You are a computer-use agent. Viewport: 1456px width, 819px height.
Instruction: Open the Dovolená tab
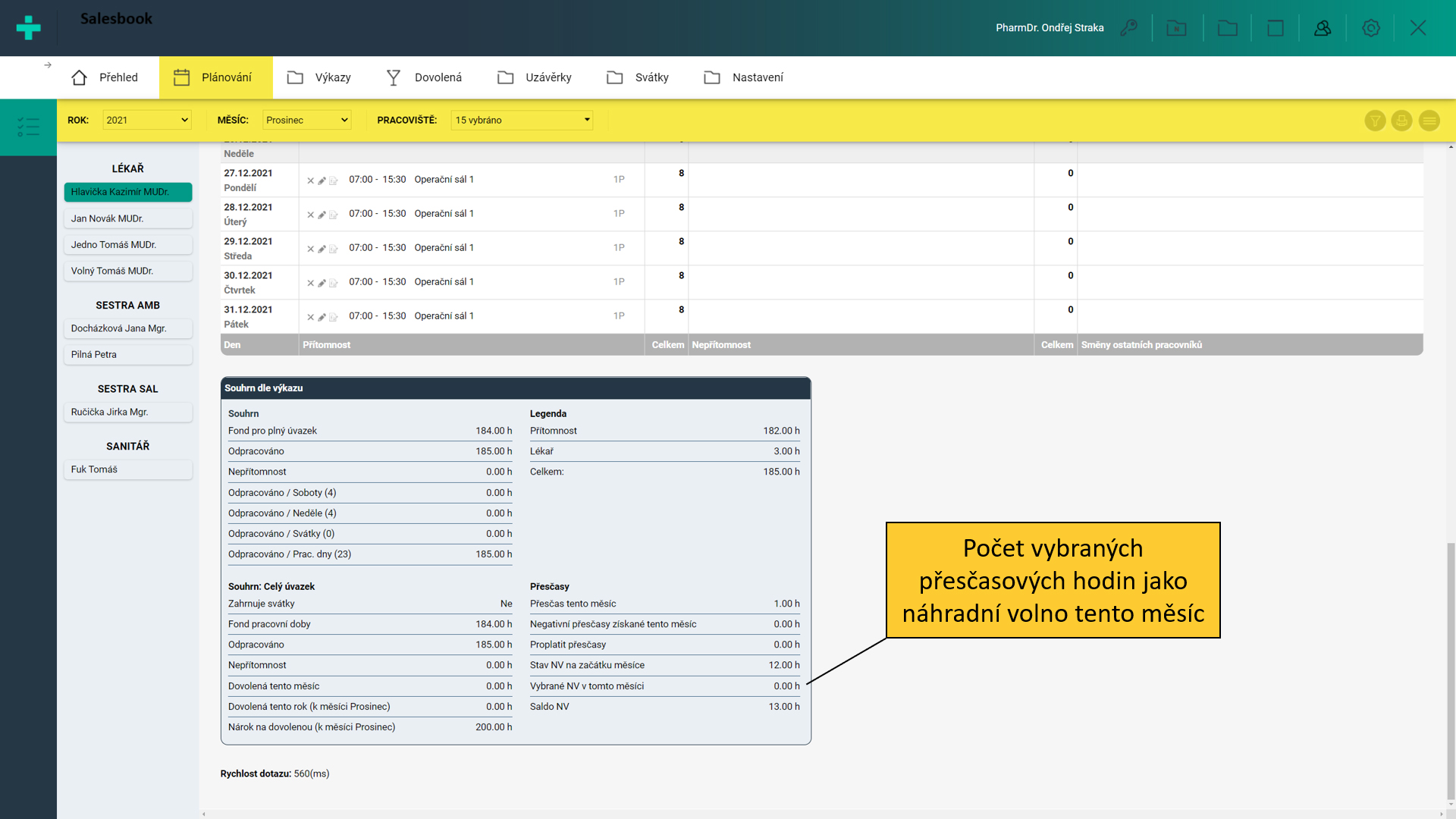point(424,77)
